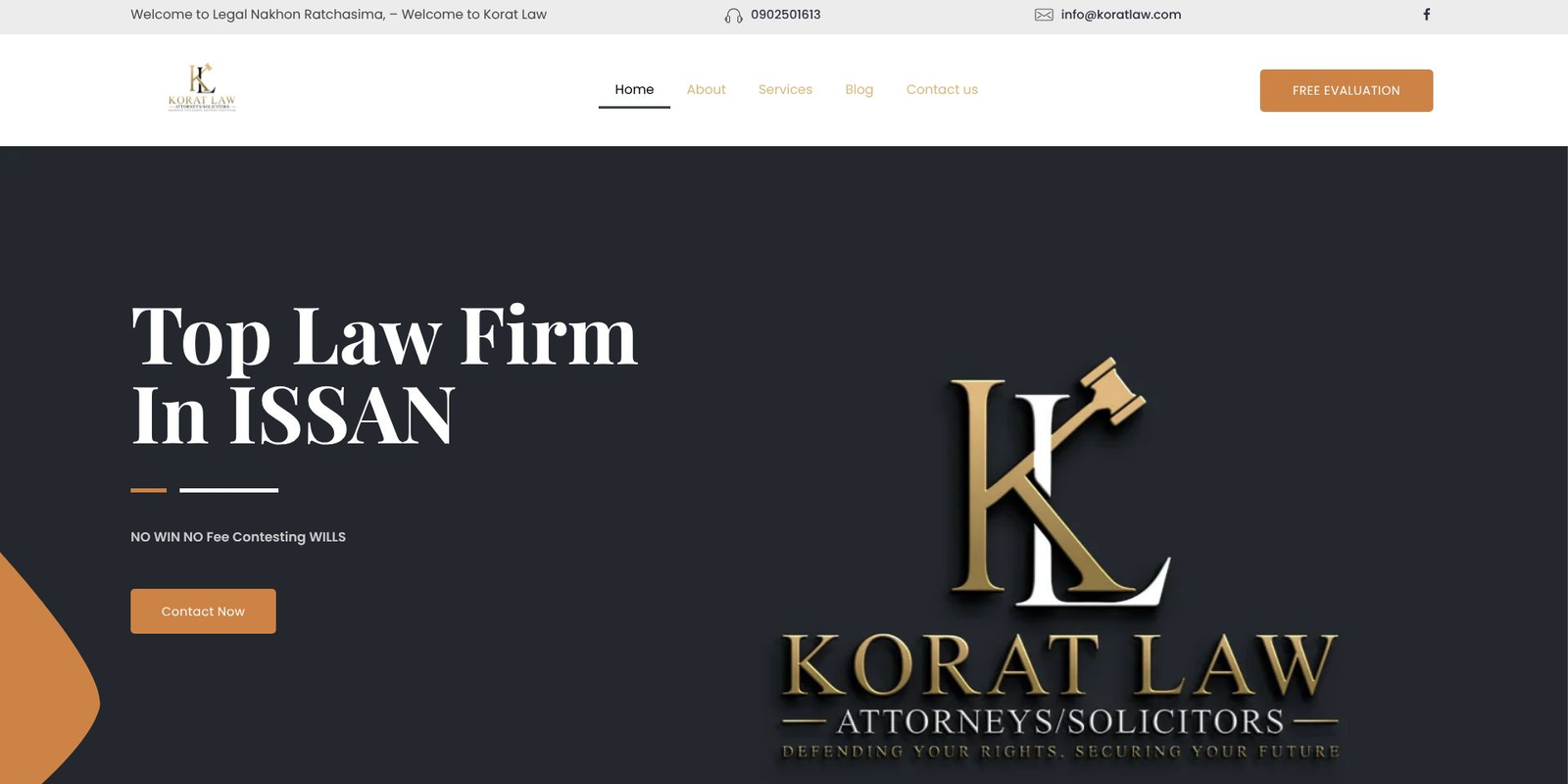Viewport: 1568px width, 784px height.
Task: Click the envelope email icon
Action: tap(1044, 15)
